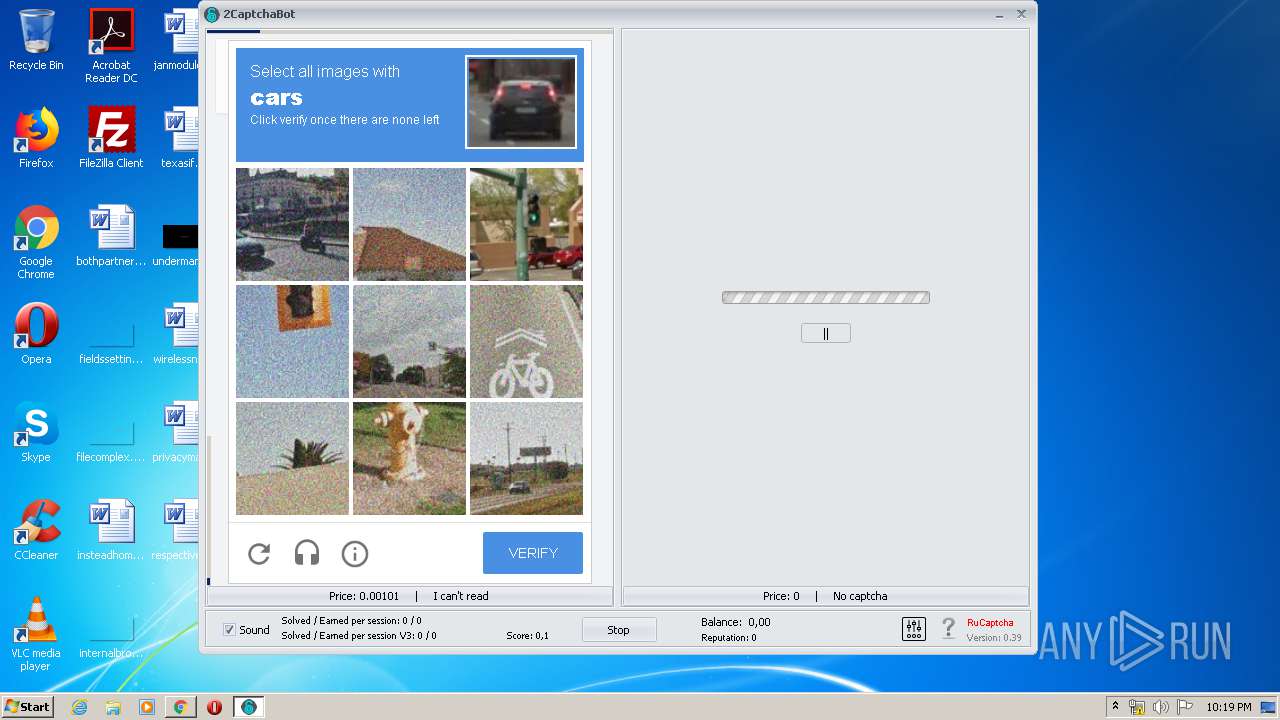This screenshot has height=720, width=1280.
Task: Show hidden system tray icons
Action: click(1115, 707)
